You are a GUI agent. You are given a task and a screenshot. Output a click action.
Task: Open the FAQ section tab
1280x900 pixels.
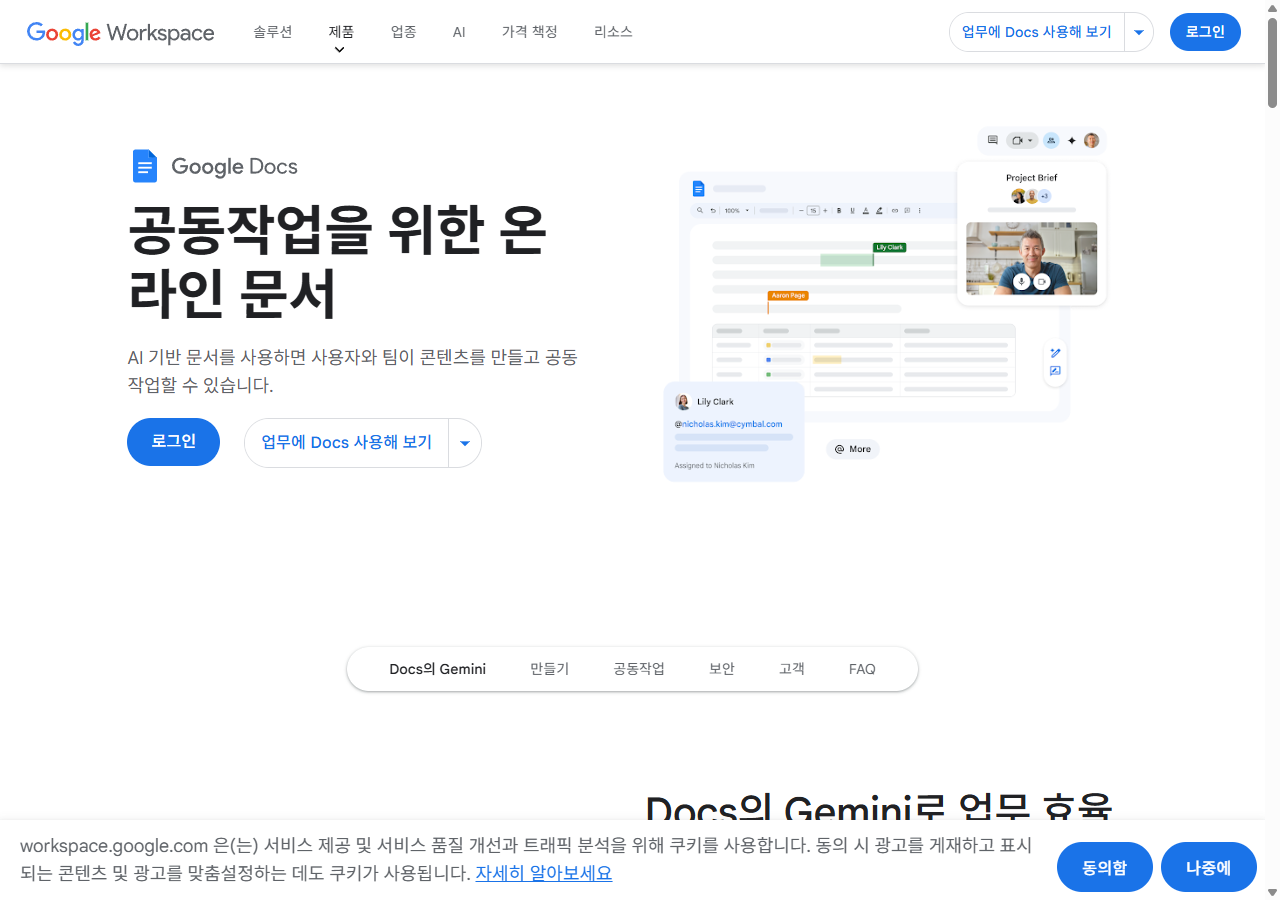tap(861, 668)
